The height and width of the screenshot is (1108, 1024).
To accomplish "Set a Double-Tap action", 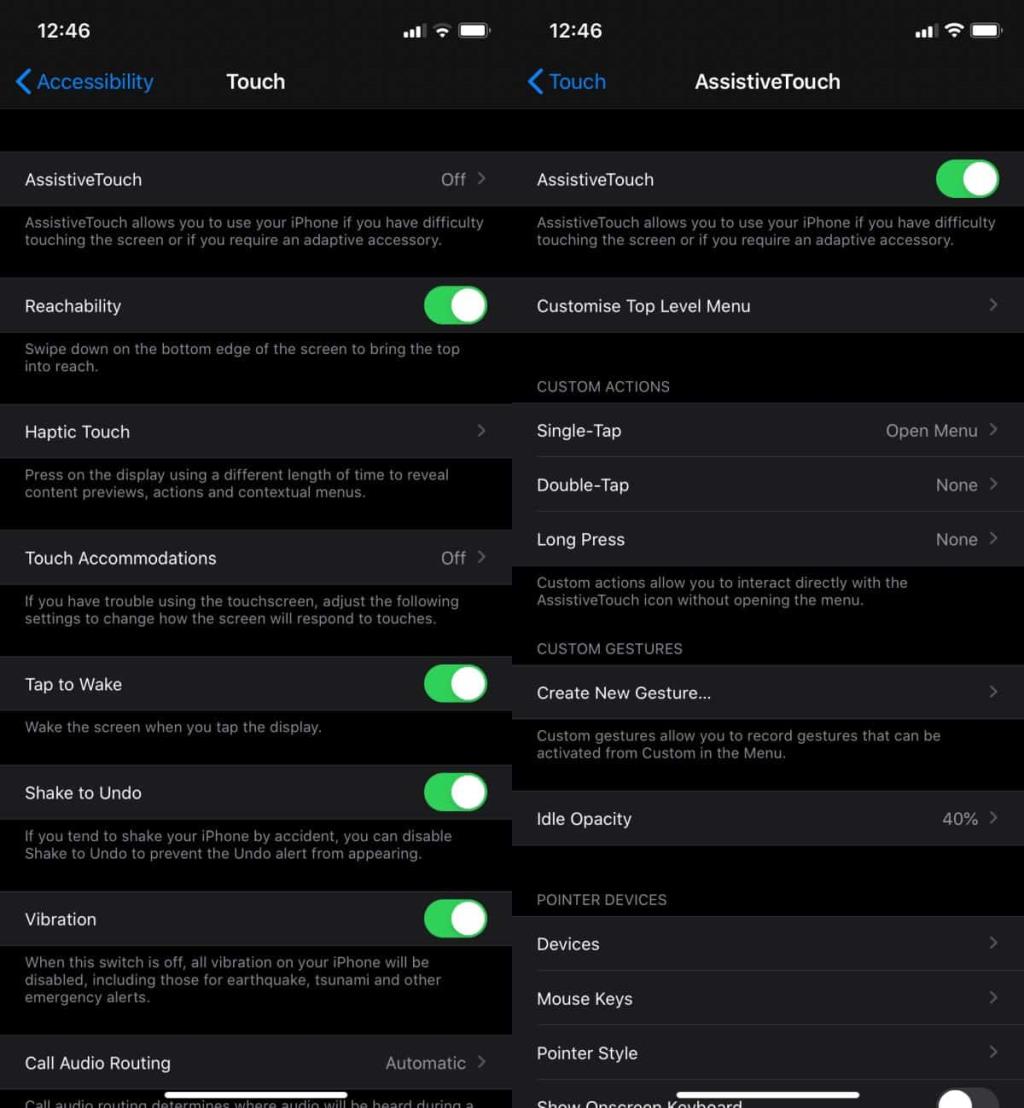I will click(768, 485).
